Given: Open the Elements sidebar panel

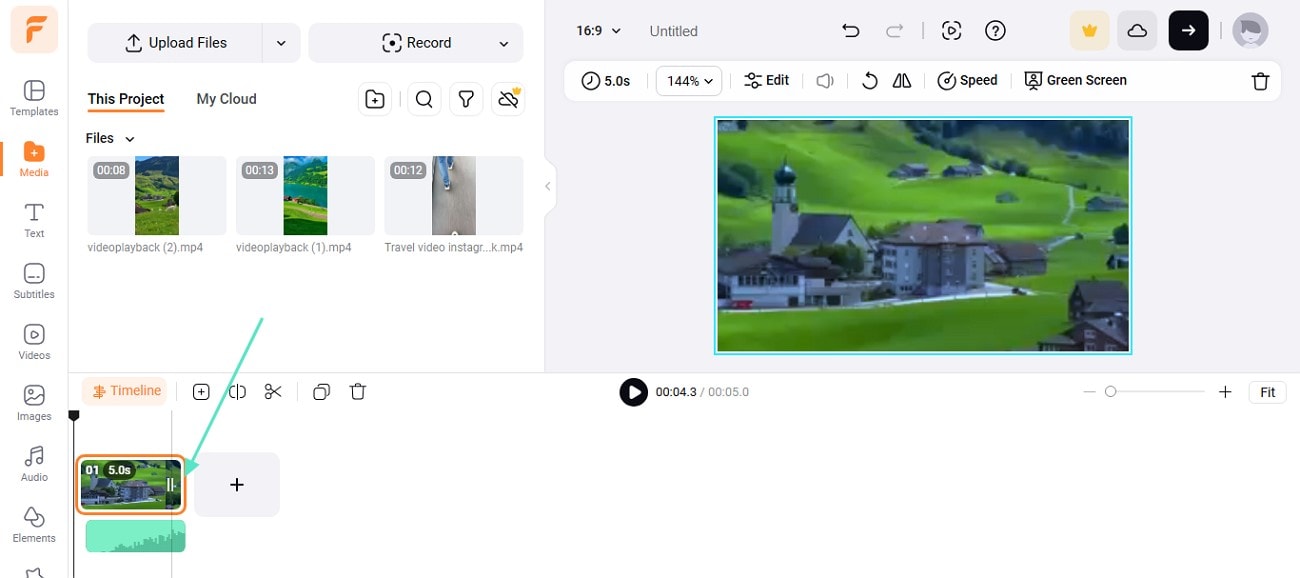Looking at the screenshot, I should tap(34, 525).
